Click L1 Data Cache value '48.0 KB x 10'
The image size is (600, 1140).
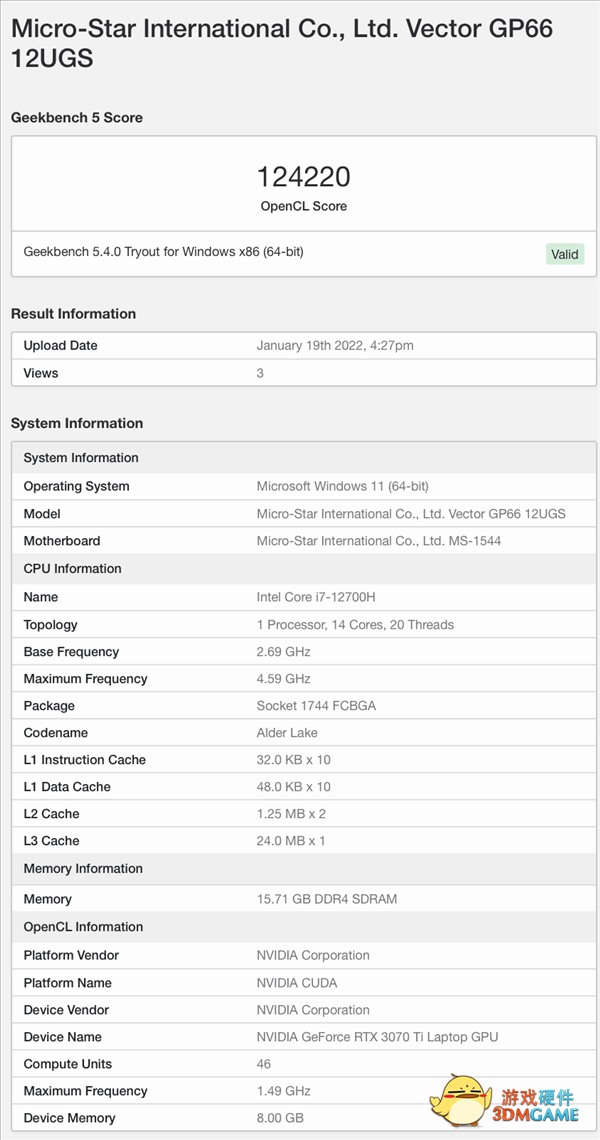tap(294, 787)
